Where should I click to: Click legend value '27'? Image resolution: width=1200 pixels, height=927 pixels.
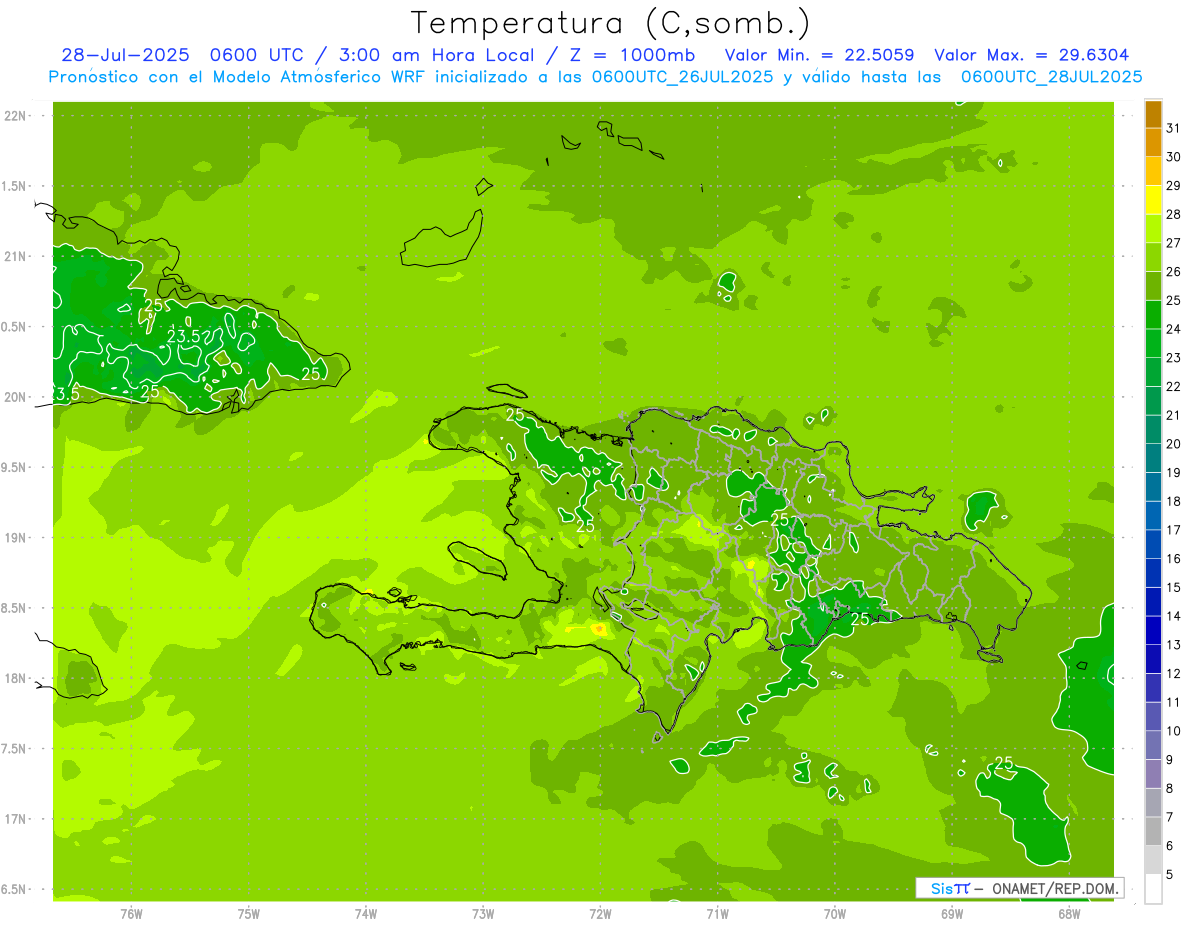pos(1174,243)
